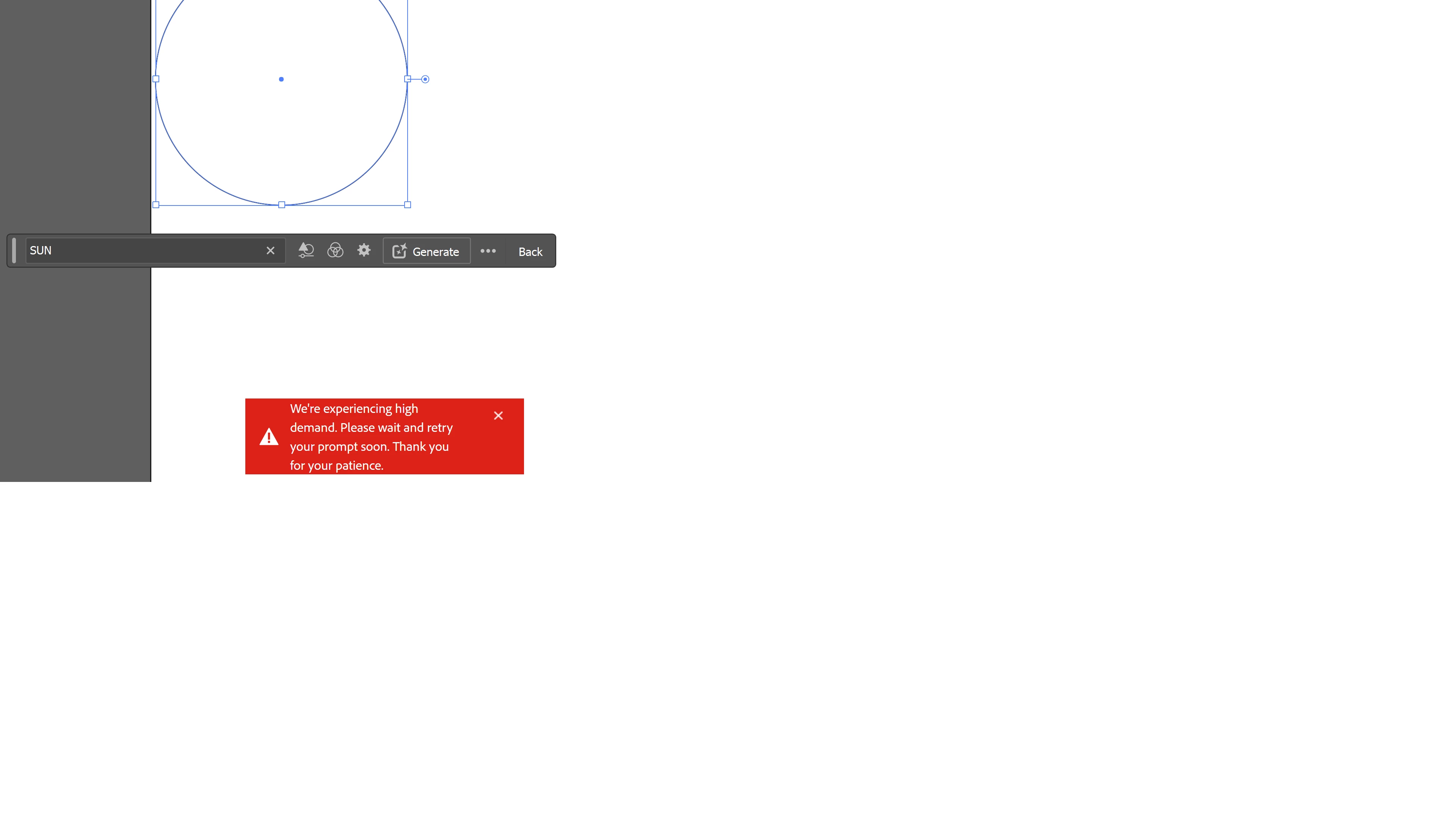Click the high demand error message text
1456x819 pixels.
coord(371,436)
